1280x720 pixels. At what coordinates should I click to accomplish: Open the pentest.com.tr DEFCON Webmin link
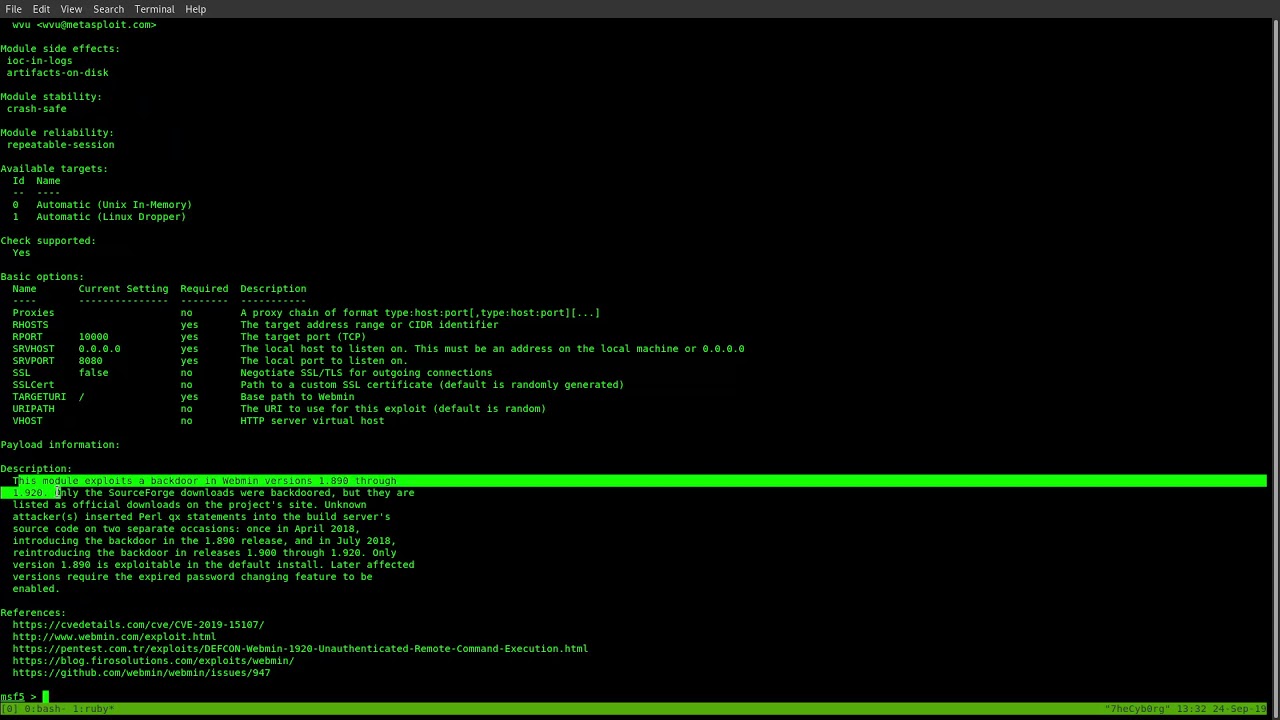(x=300, y=649)
